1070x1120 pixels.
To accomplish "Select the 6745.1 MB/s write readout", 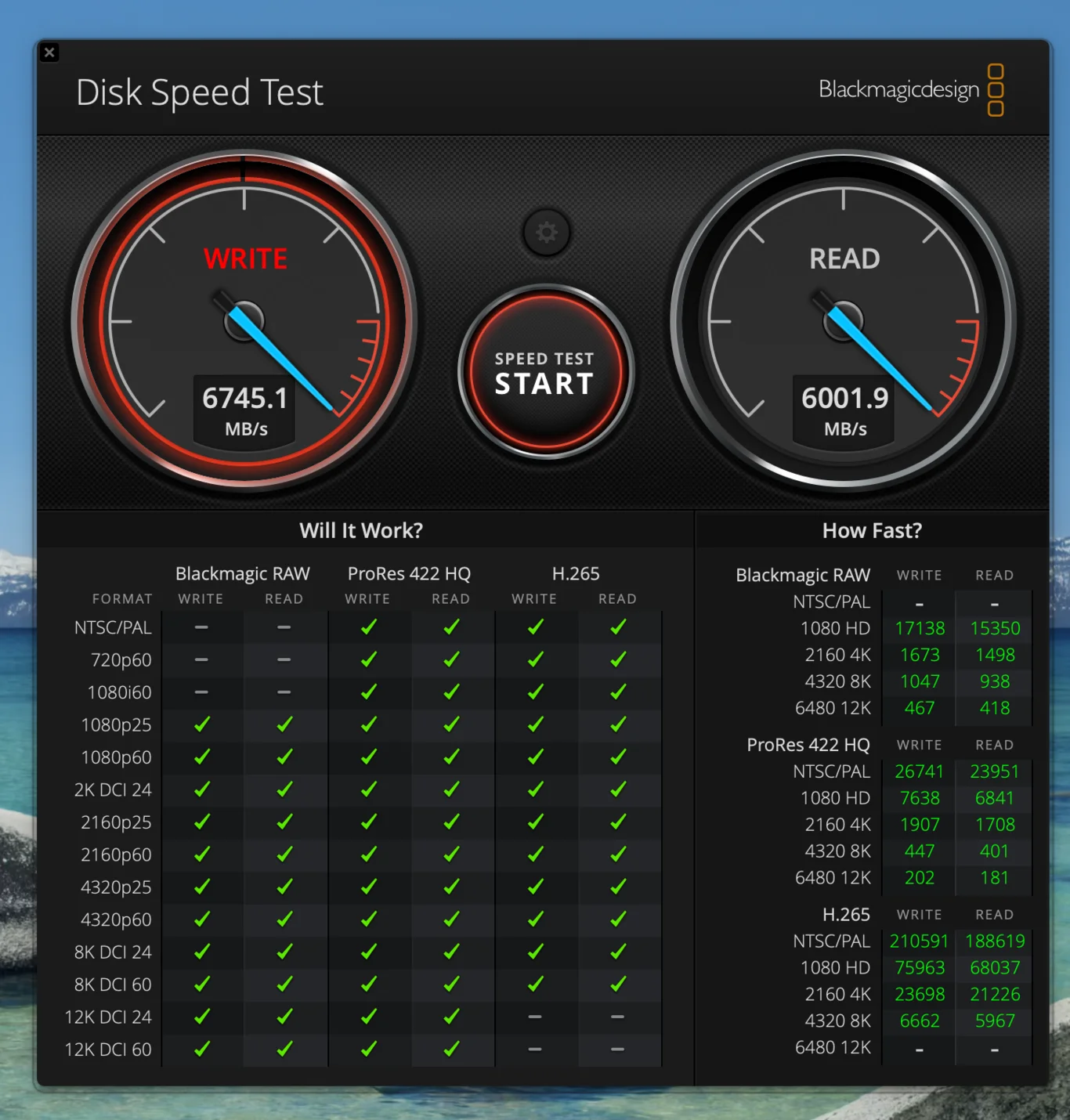I will pos(244,407).
